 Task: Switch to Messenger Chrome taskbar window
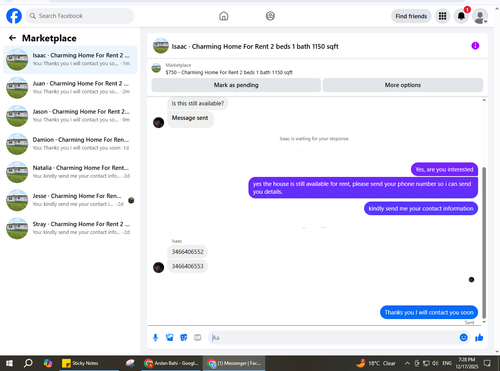[234, 363]
